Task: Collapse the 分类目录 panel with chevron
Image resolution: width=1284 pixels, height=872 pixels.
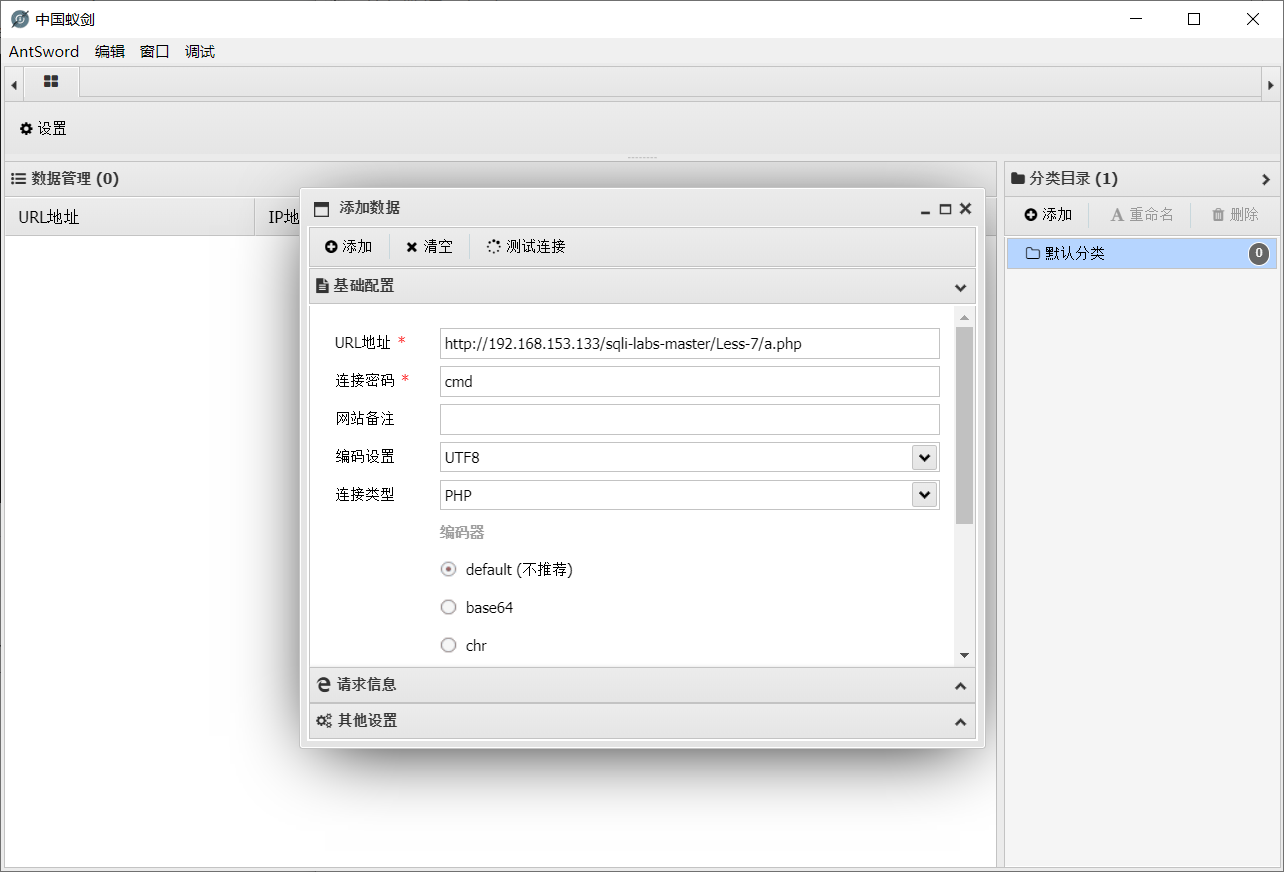Action: click(1266, 180)
